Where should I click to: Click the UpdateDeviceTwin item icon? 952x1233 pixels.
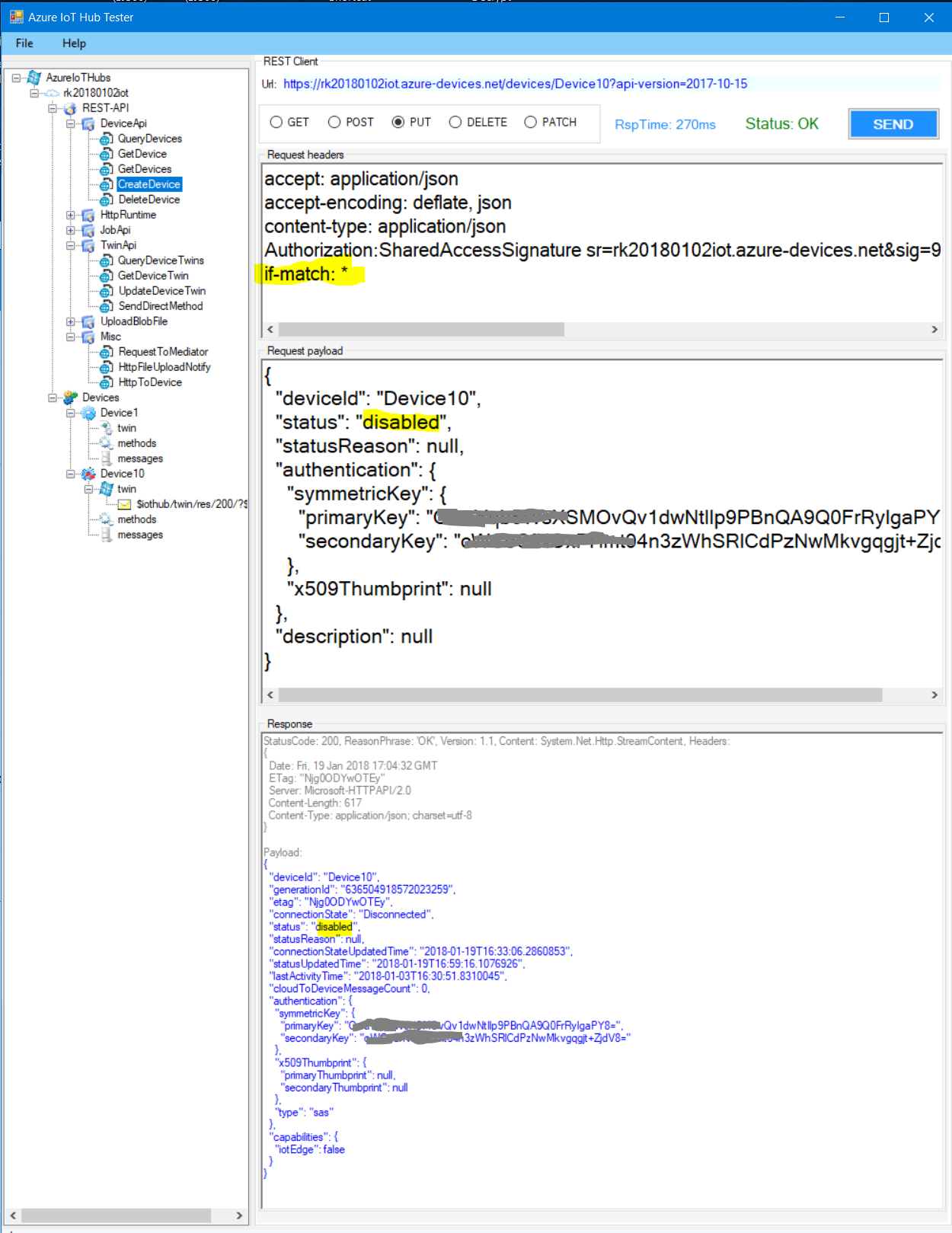[107, 291]
